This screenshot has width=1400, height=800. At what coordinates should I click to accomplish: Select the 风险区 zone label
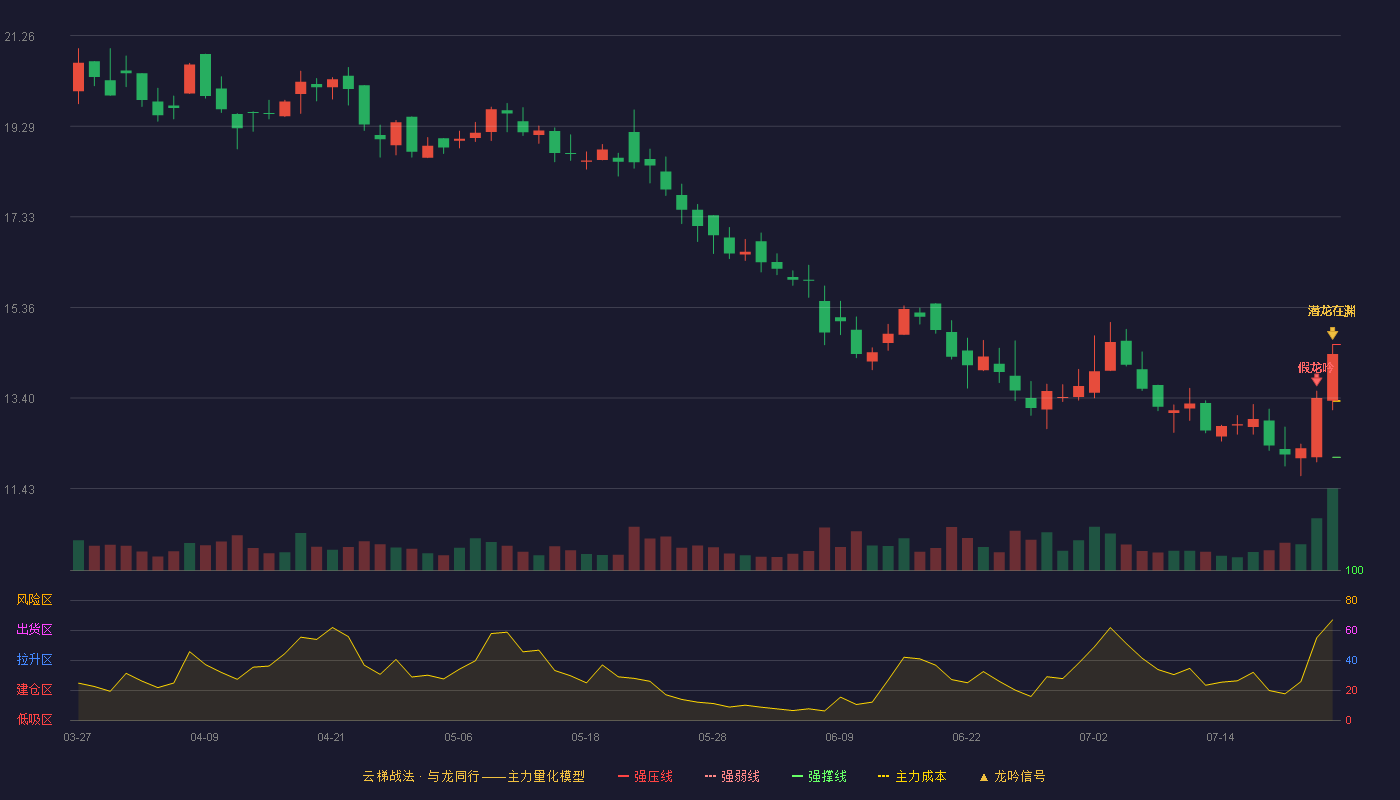34,600
